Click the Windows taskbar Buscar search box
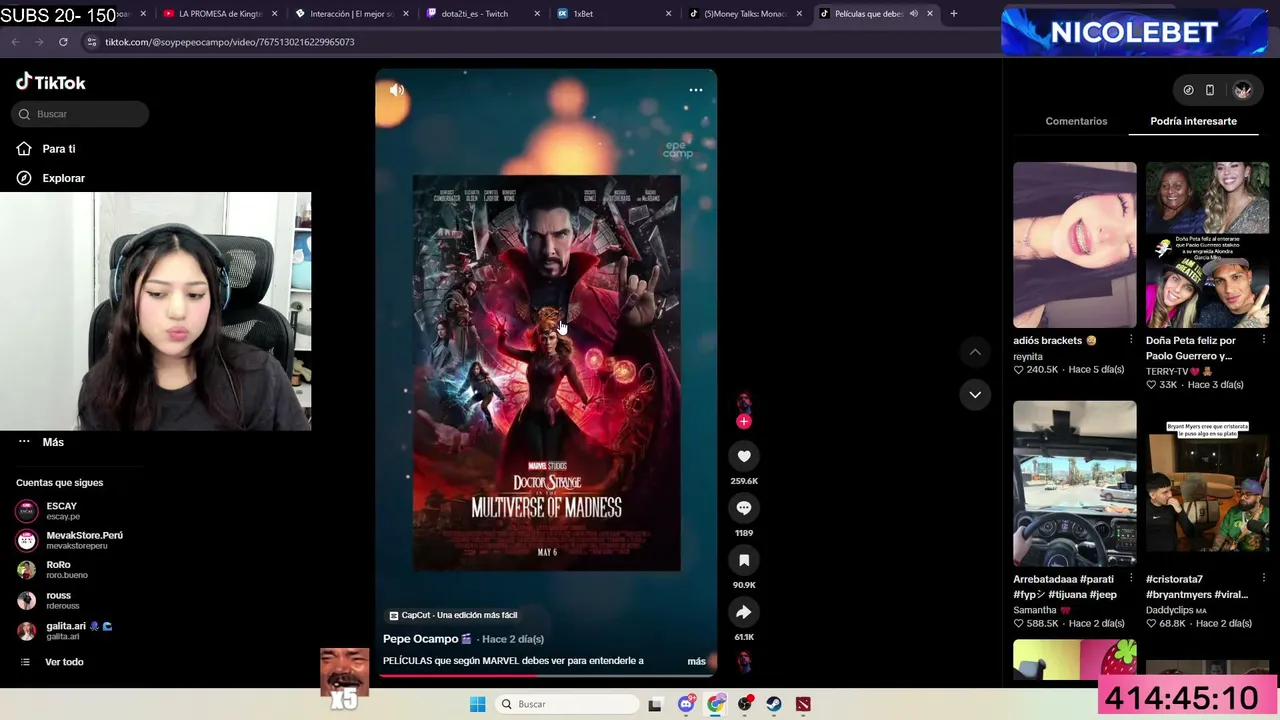1280x720 pixels. coord(568,704)
